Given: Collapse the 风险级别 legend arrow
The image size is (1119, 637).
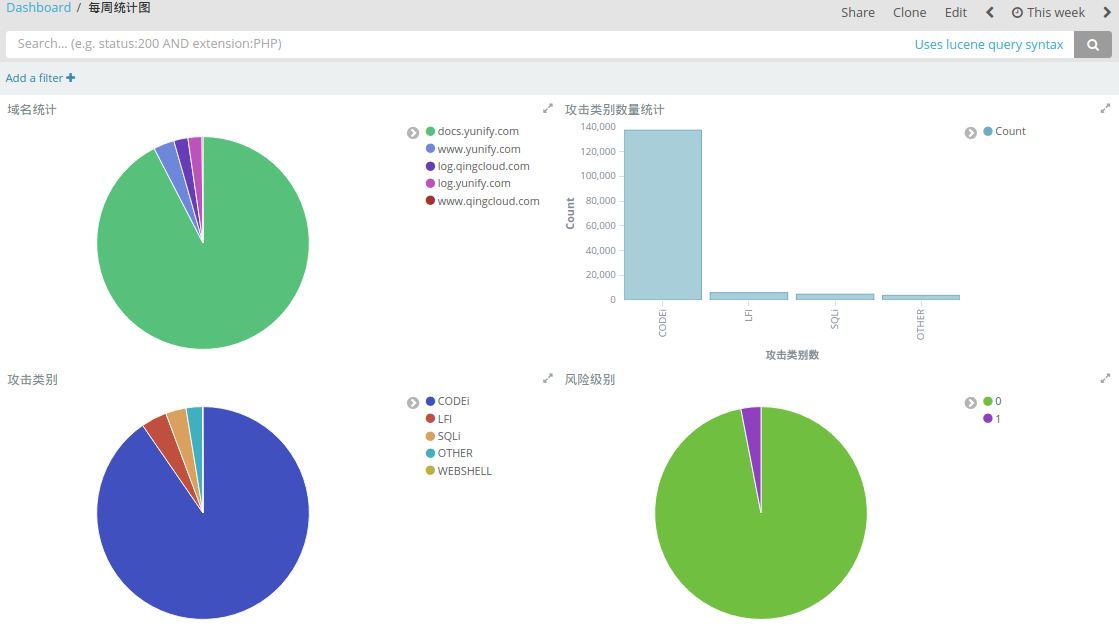Looking at the screenshot, I should coord(970,403).
